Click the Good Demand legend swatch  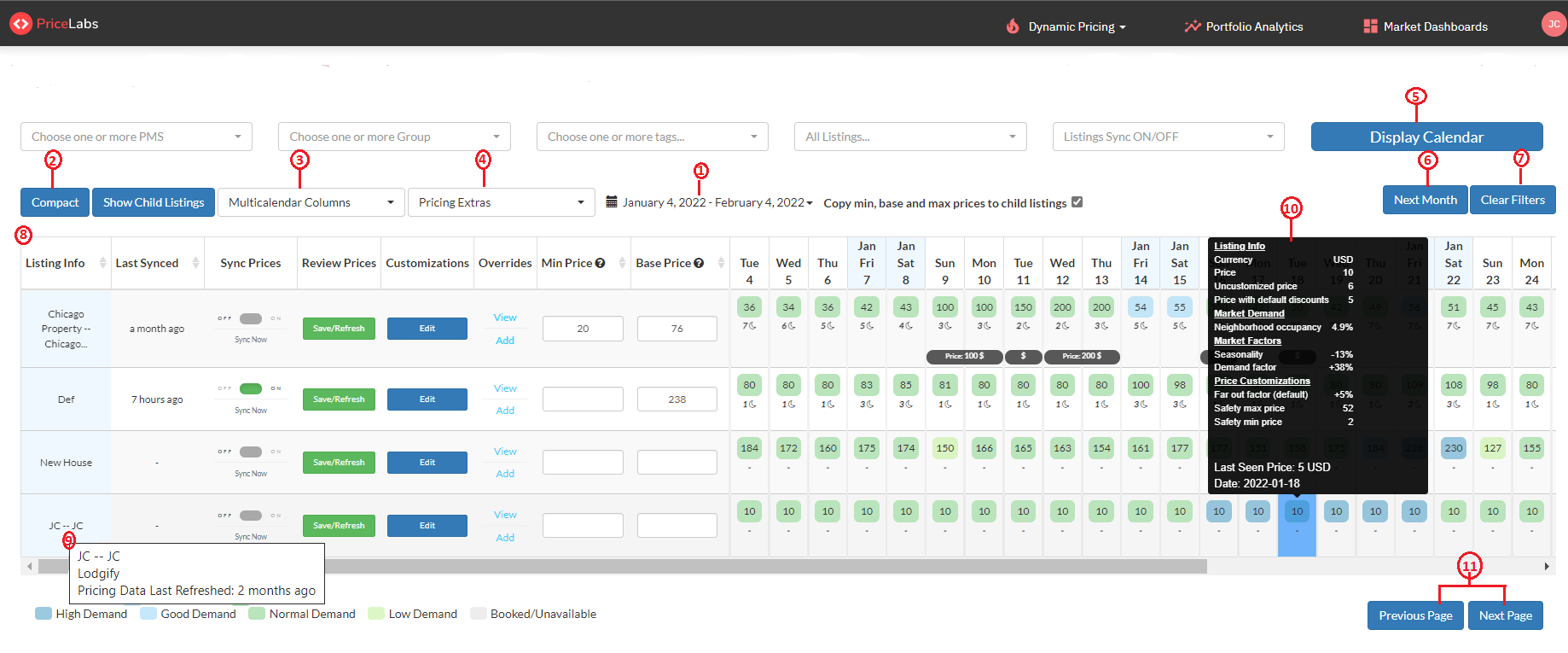click(x=148, y=614)
